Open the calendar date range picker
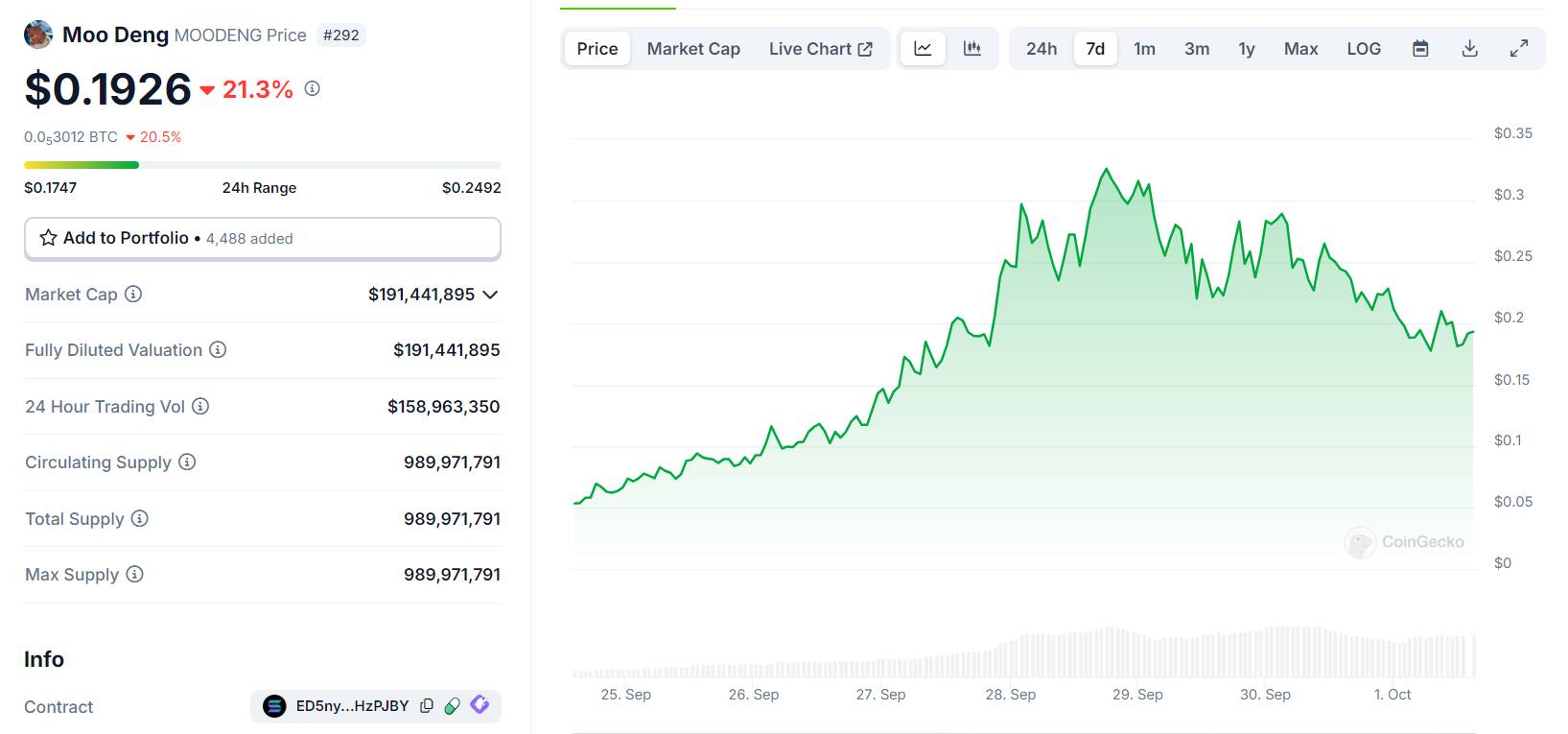Image resolution: width=1568 pixels, height=734 pixels. click(1420, 48)
